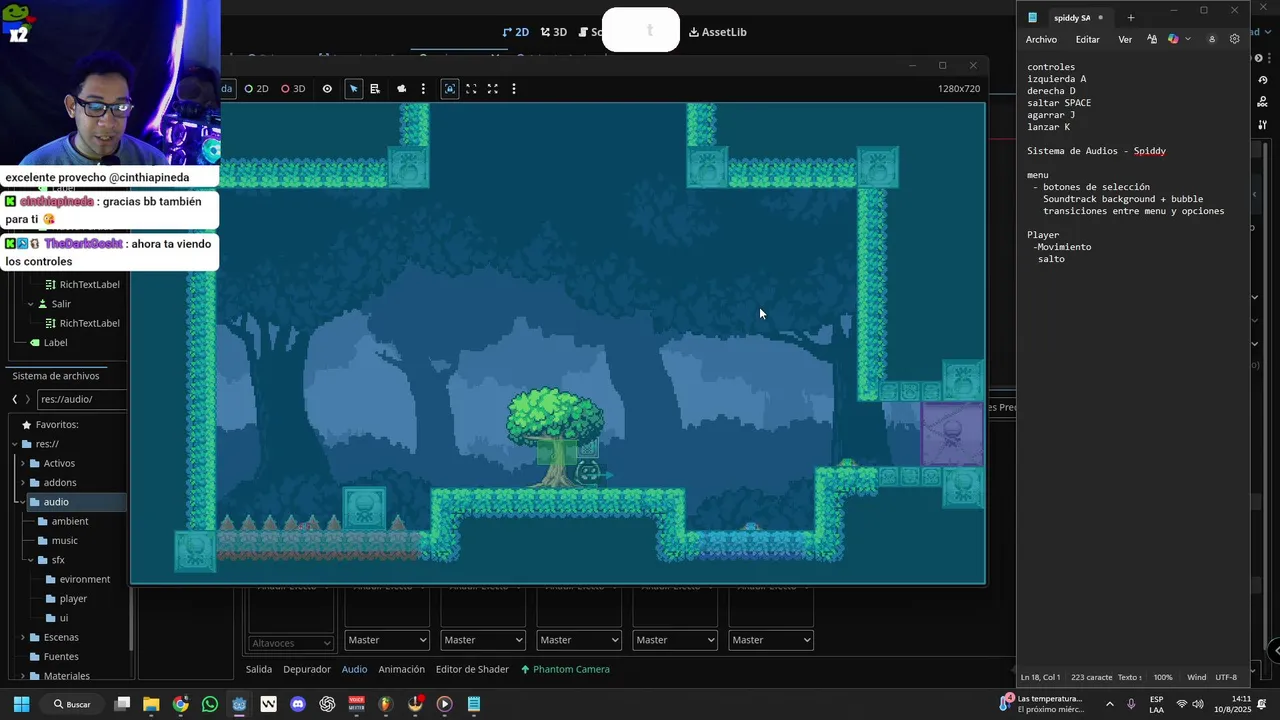Click the fit-to-frame corners icon
Image resolution: width=1280 pixels, height=720 pixels.
click(x=471, y=89)
